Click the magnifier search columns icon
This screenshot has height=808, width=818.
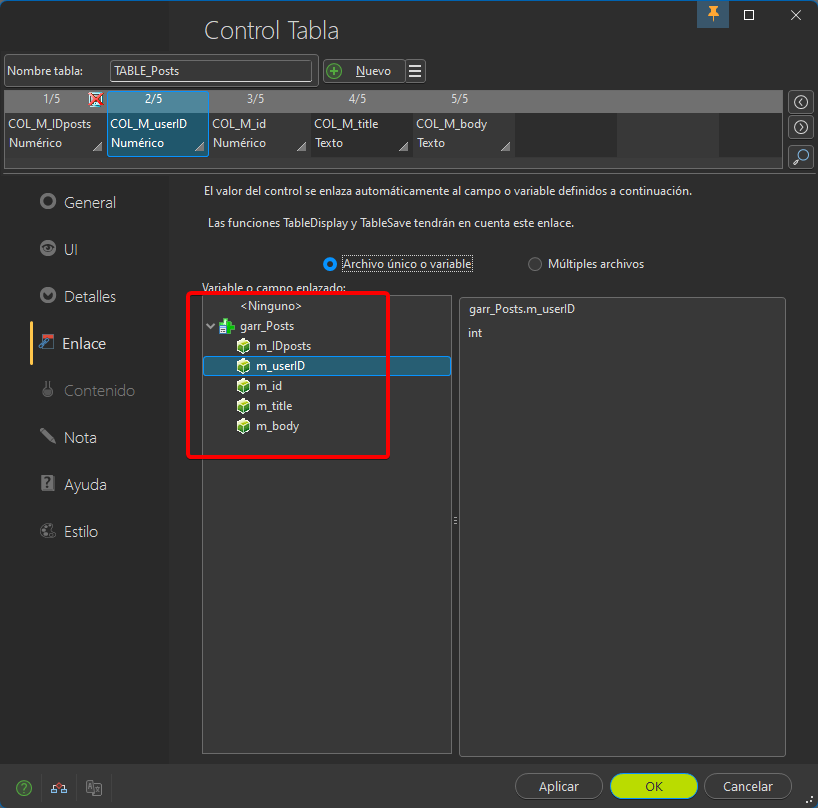point(801,156)
